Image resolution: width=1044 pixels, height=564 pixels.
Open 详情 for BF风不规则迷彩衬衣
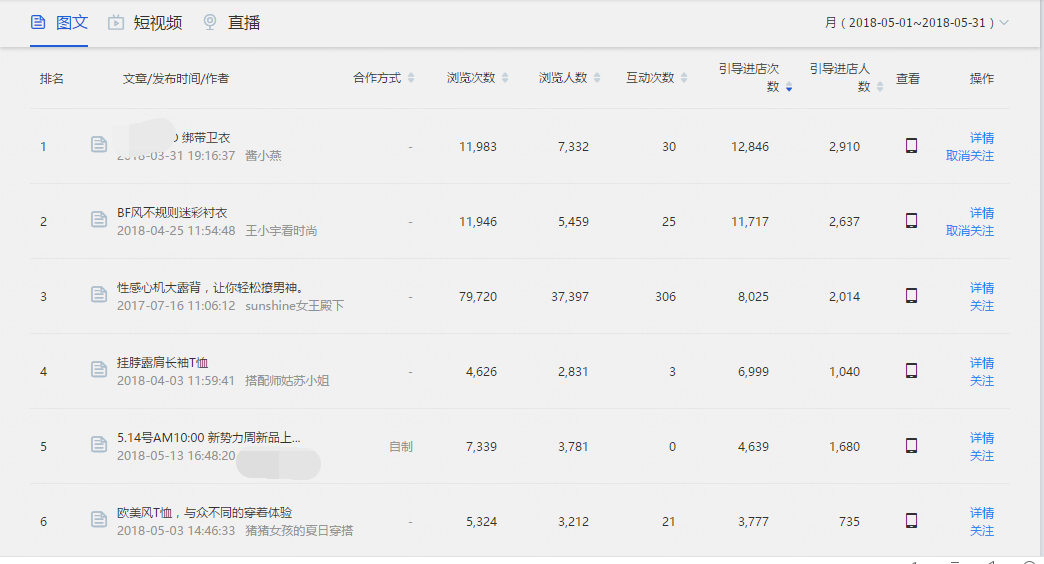tap(981, 213)
